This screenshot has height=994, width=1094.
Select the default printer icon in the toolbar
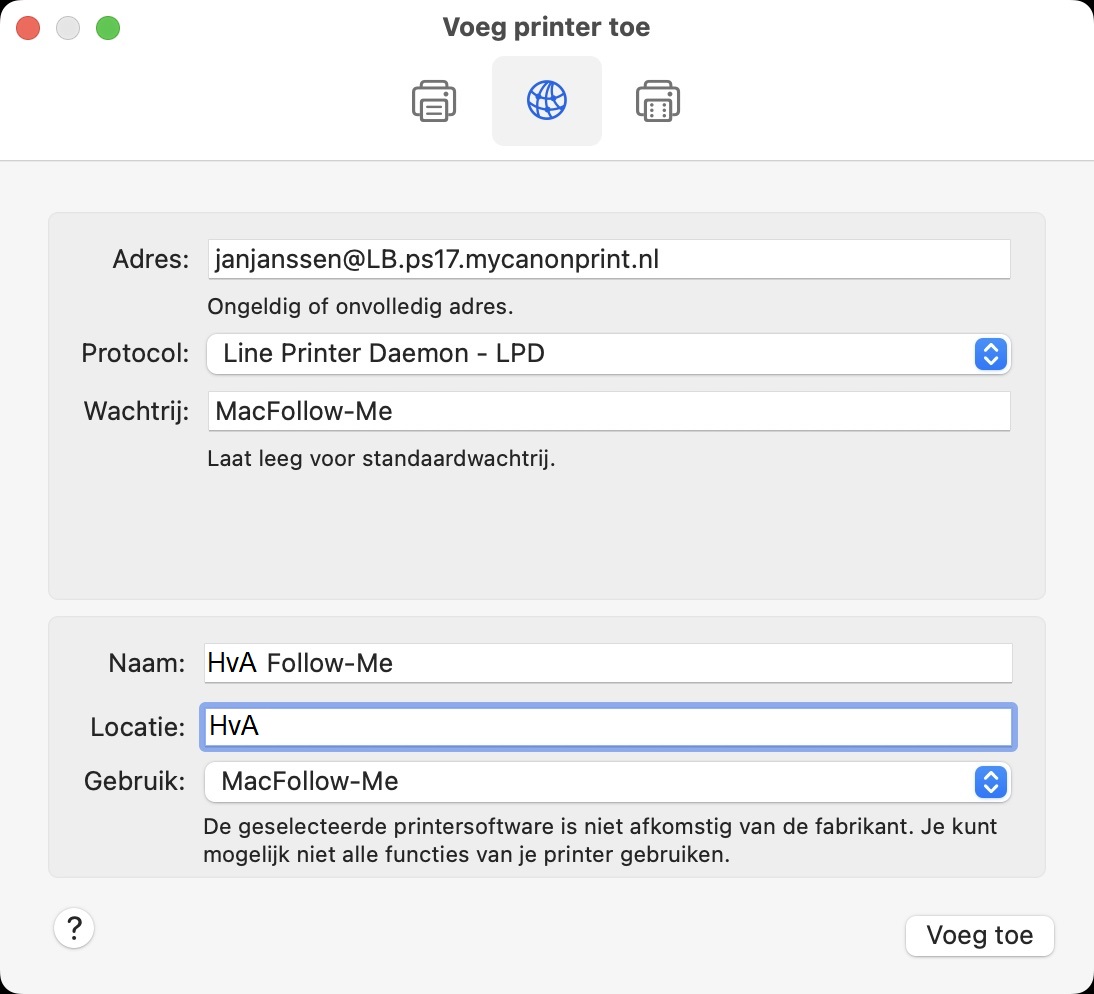coord(433,100)
